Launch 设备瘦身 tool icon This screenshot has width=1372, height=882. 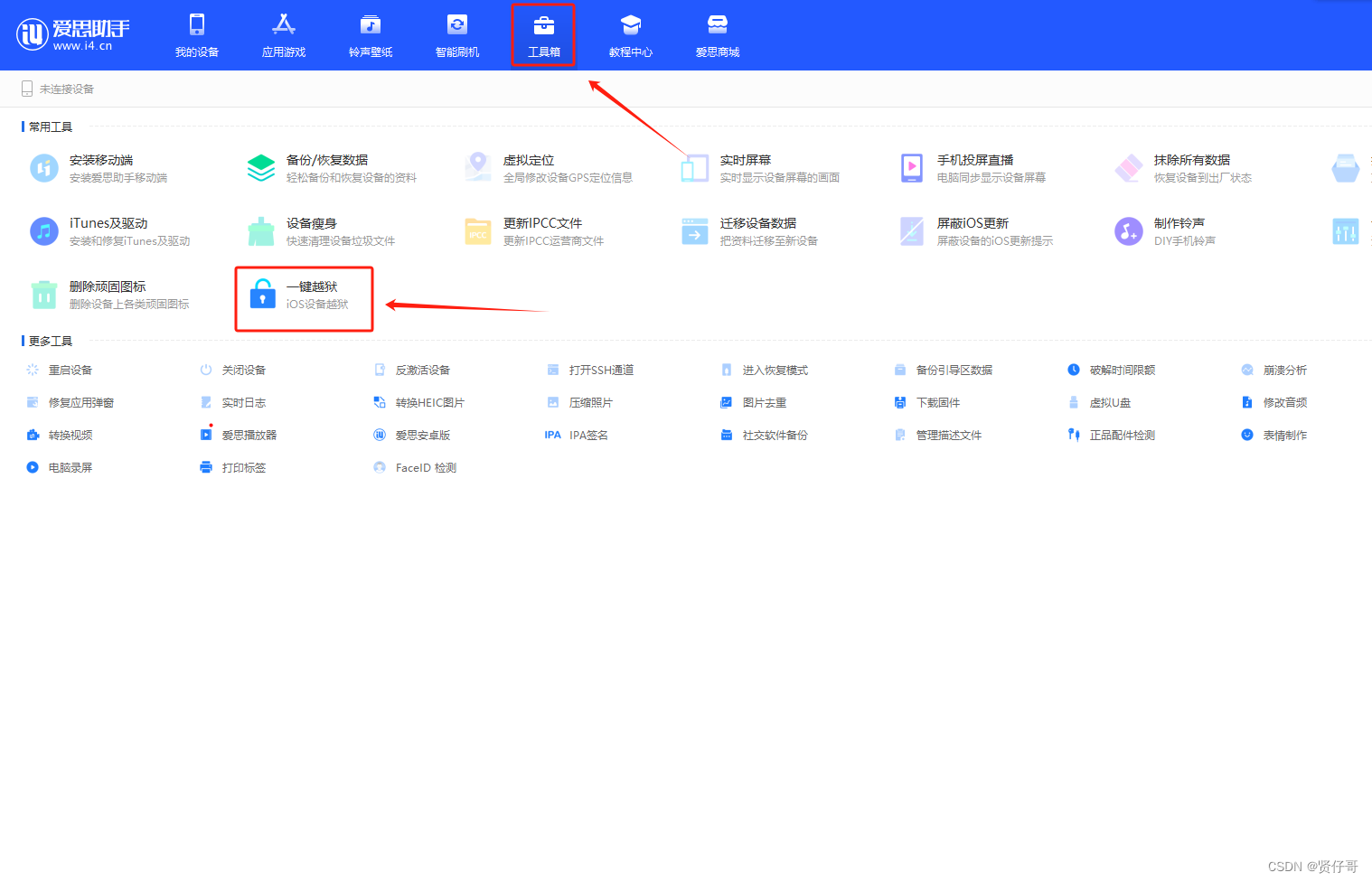pos(261,231)
